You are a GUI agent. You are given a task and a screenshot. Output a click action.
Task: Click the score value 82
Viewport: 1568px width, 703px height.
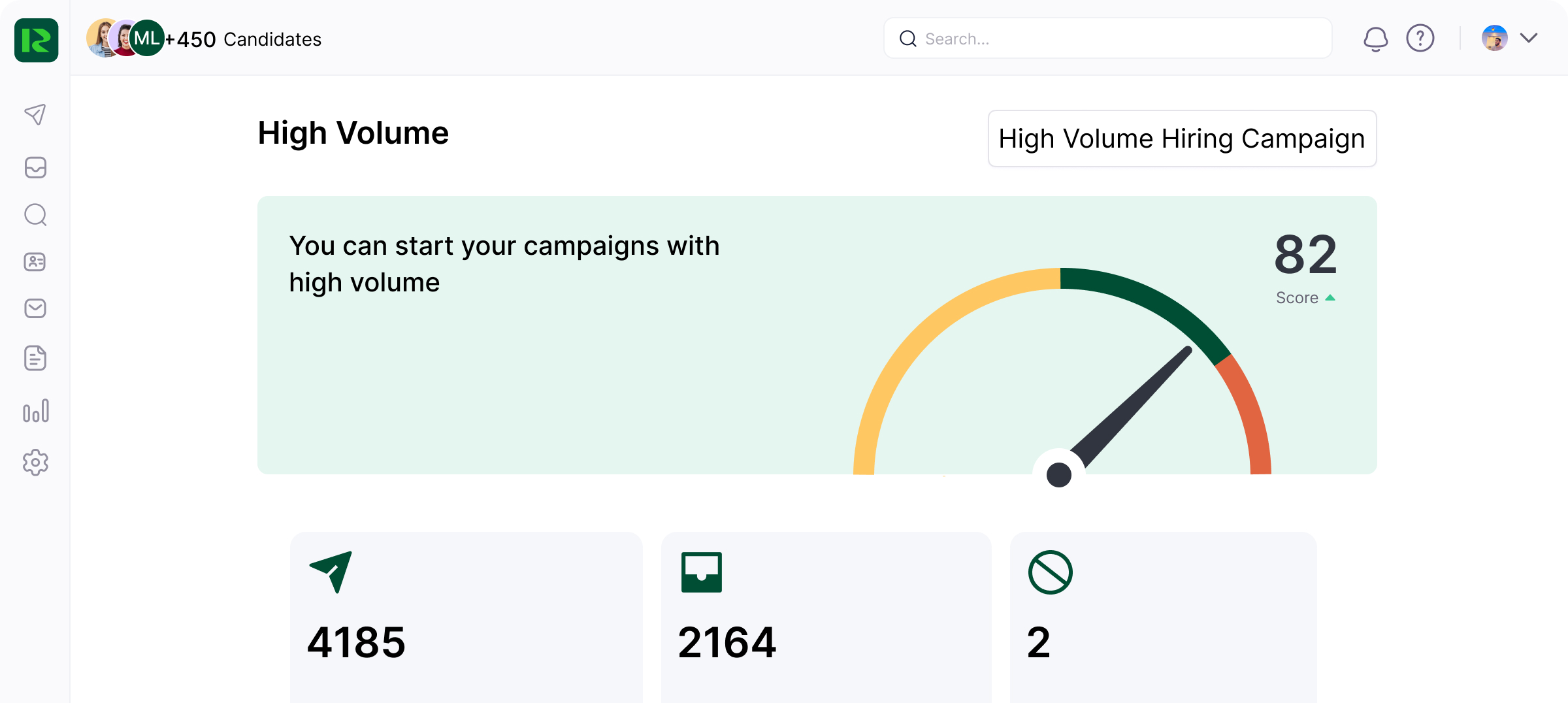point(1305,255)
